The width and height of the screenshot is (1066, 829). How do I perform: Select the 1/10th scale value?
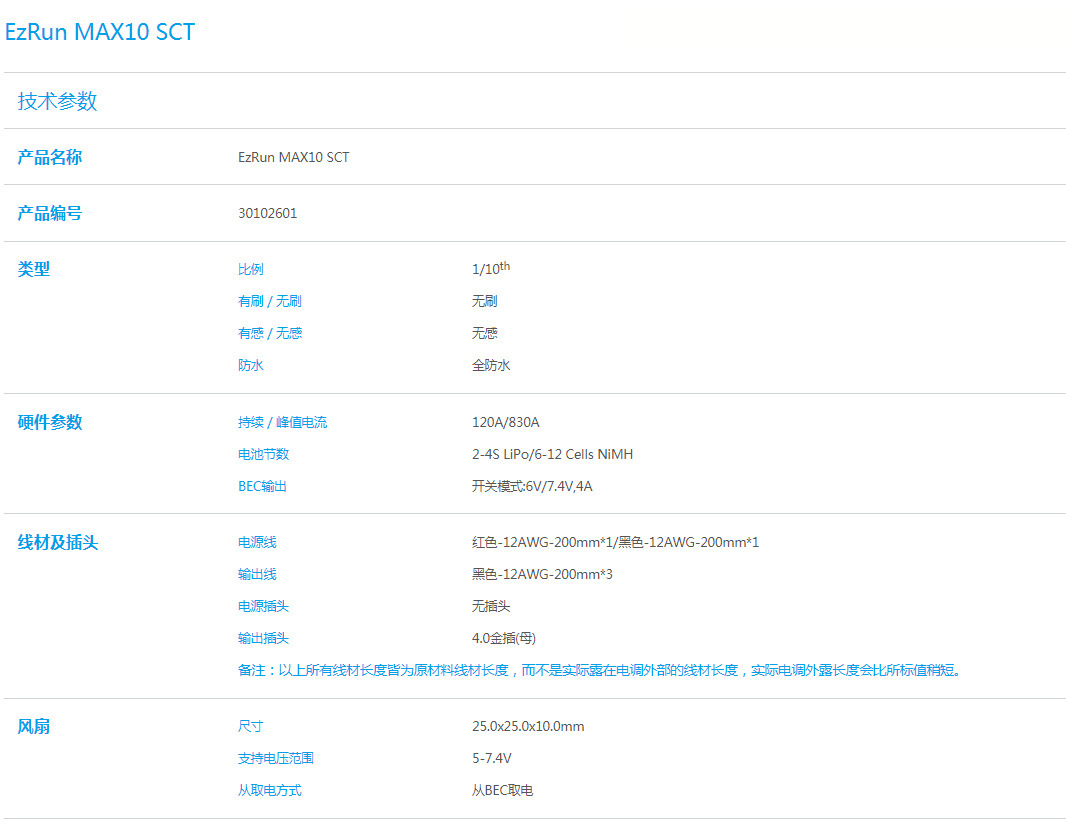coord(491,268)
